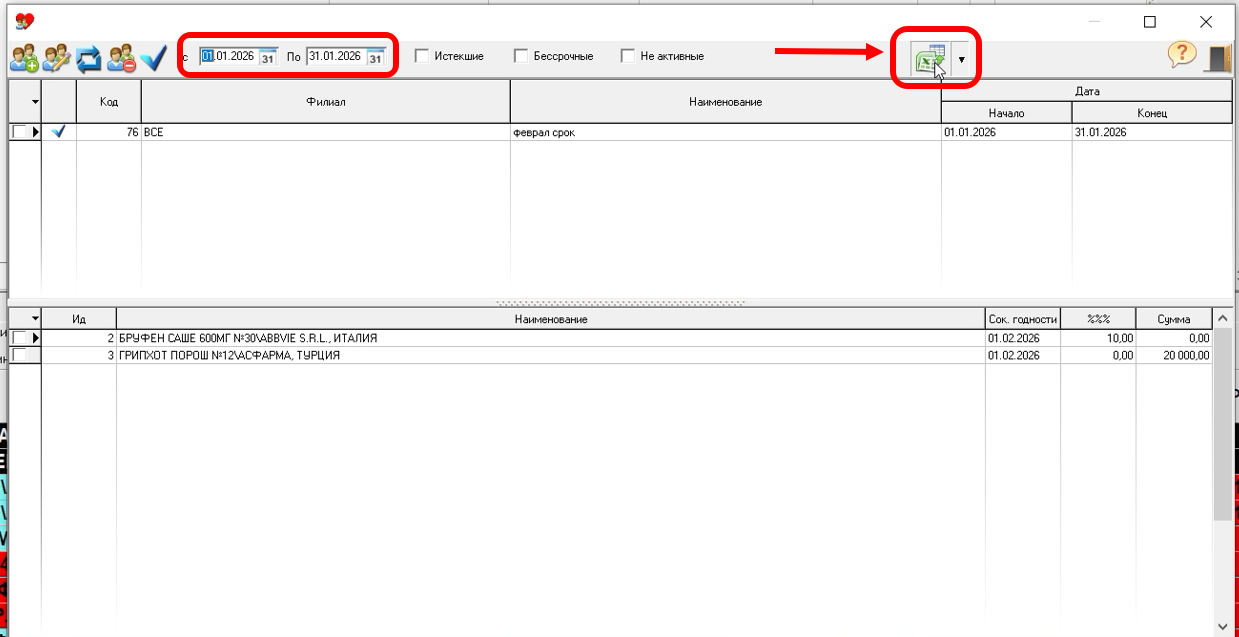Click the end date field 31.01.2026 in toolbar
Viewport: 1239px width, 637px height.
point(336,57)
